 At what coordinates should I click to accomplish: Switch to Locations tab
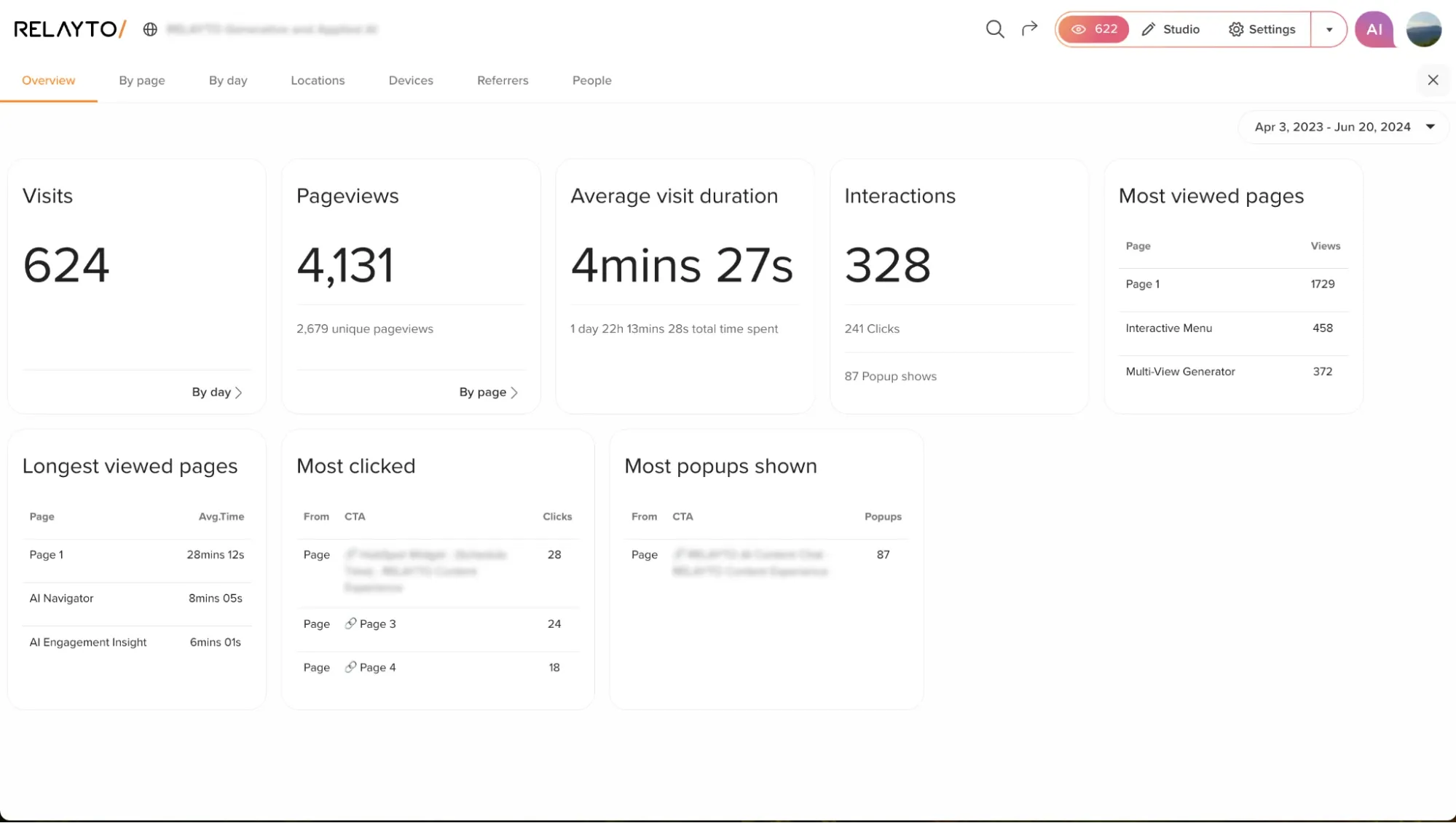tap(317, 80)
